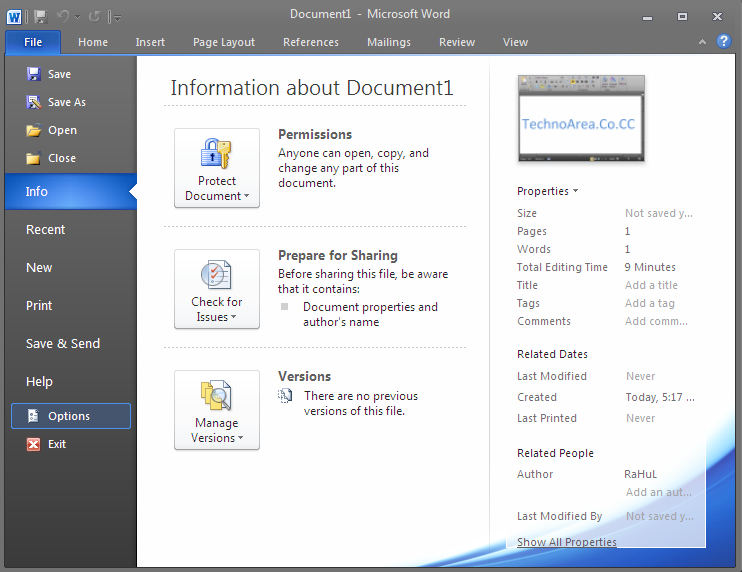Open the Protect Document dropdown button
This screenshot has height=572, width=742.
pyautogui.click(x=217, y=168)
